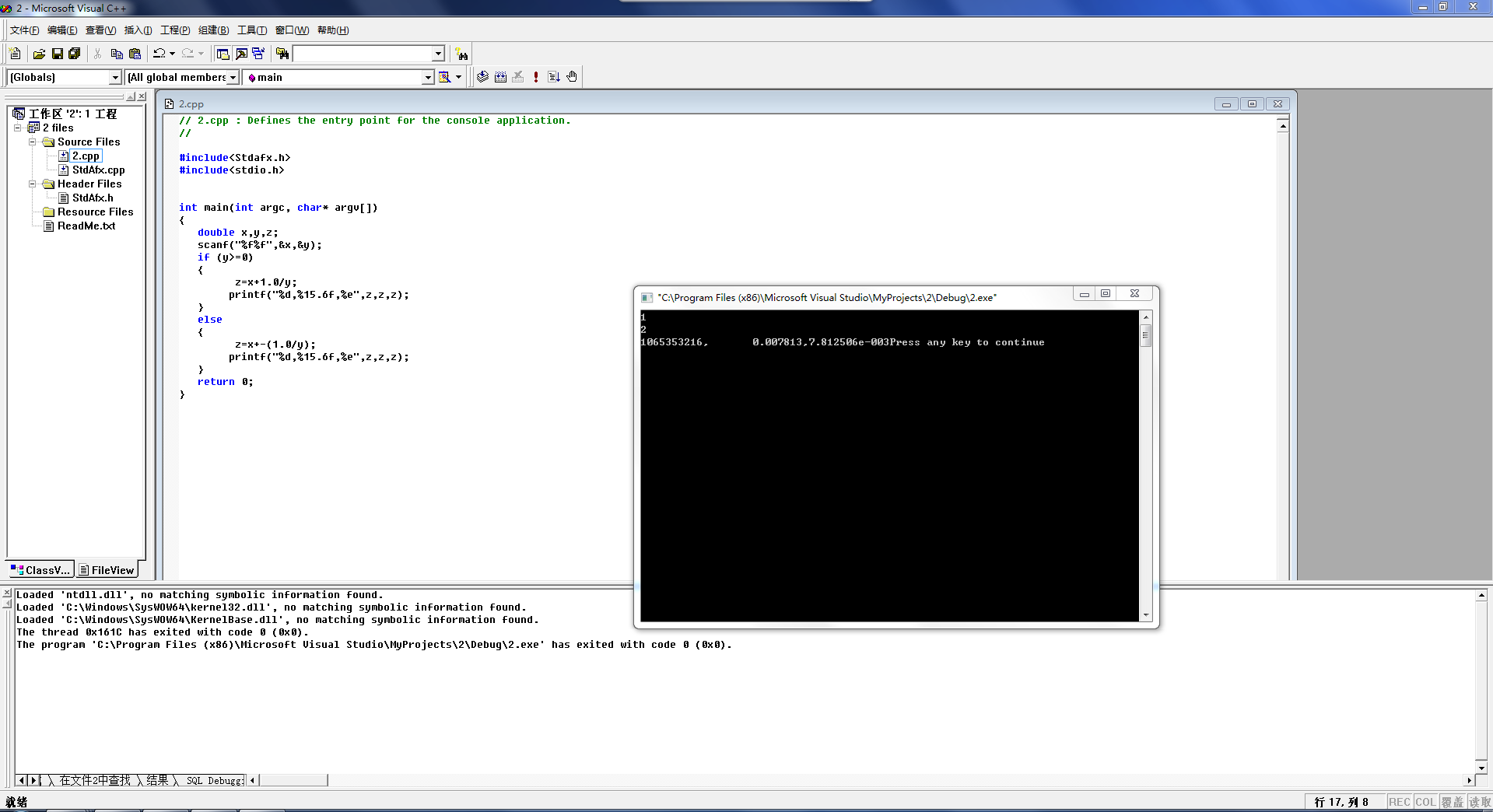Open the 帮助(H) menu
Image resolution: width=1493 pixels, height=812 pixels.
(333, 30)
